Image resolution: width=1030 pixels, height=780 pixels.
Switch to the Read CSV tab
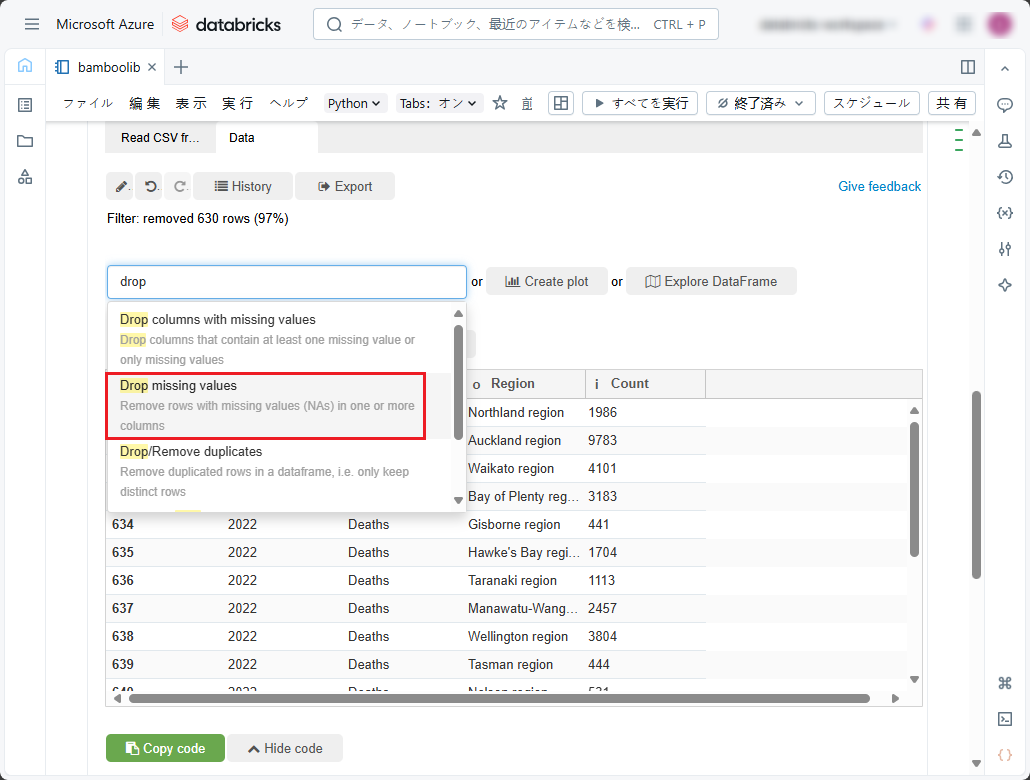coord(160,138)
